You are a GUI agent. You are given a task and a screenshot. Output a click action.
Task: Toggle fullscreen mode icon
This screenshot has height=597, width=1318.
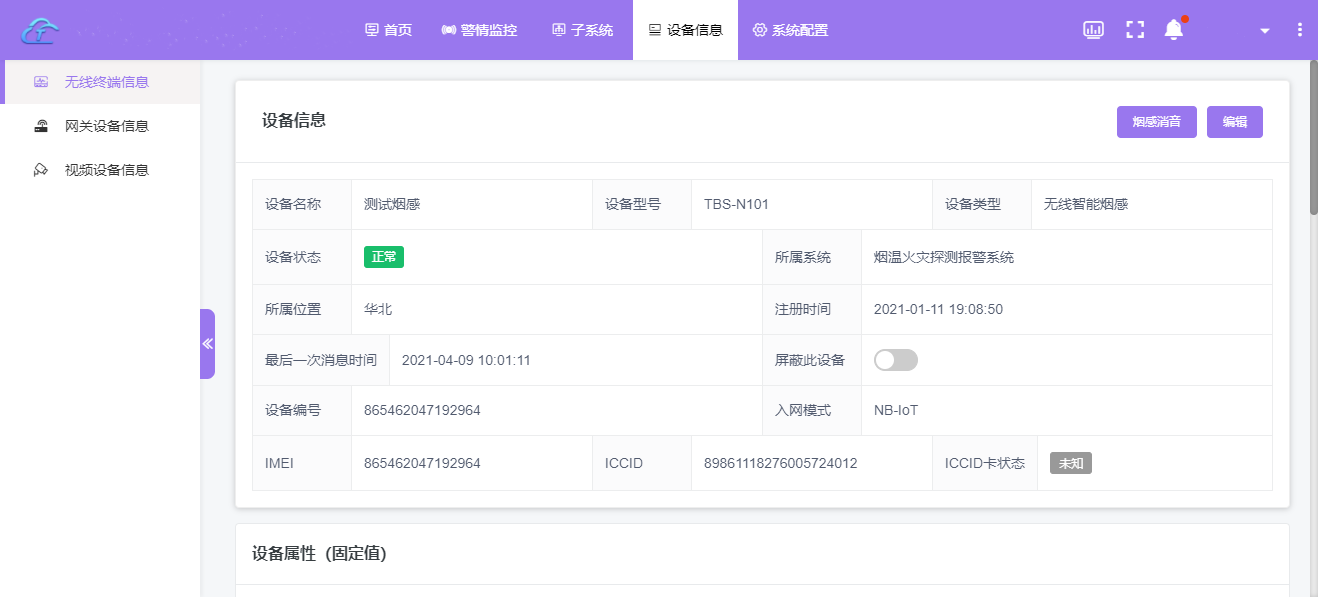(1135, 30)
